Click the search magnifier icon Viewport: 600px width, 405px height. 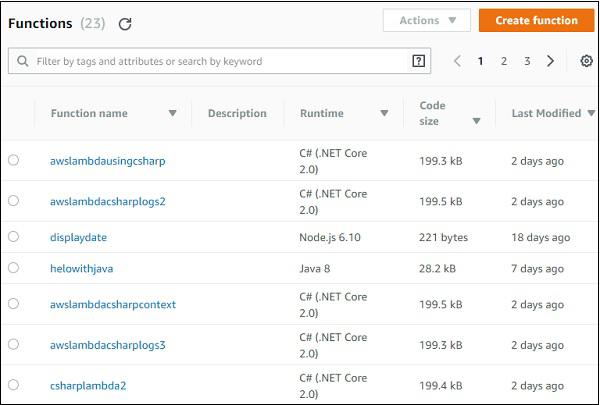click(x=22, y=61)
